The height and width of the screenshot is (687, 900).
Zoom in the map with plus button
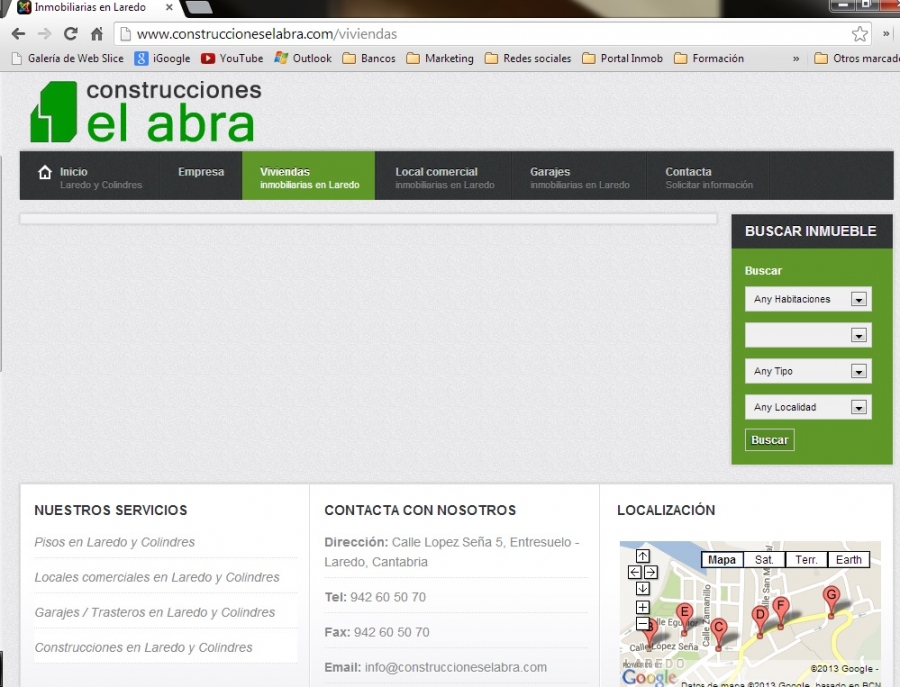pos(642,607)
